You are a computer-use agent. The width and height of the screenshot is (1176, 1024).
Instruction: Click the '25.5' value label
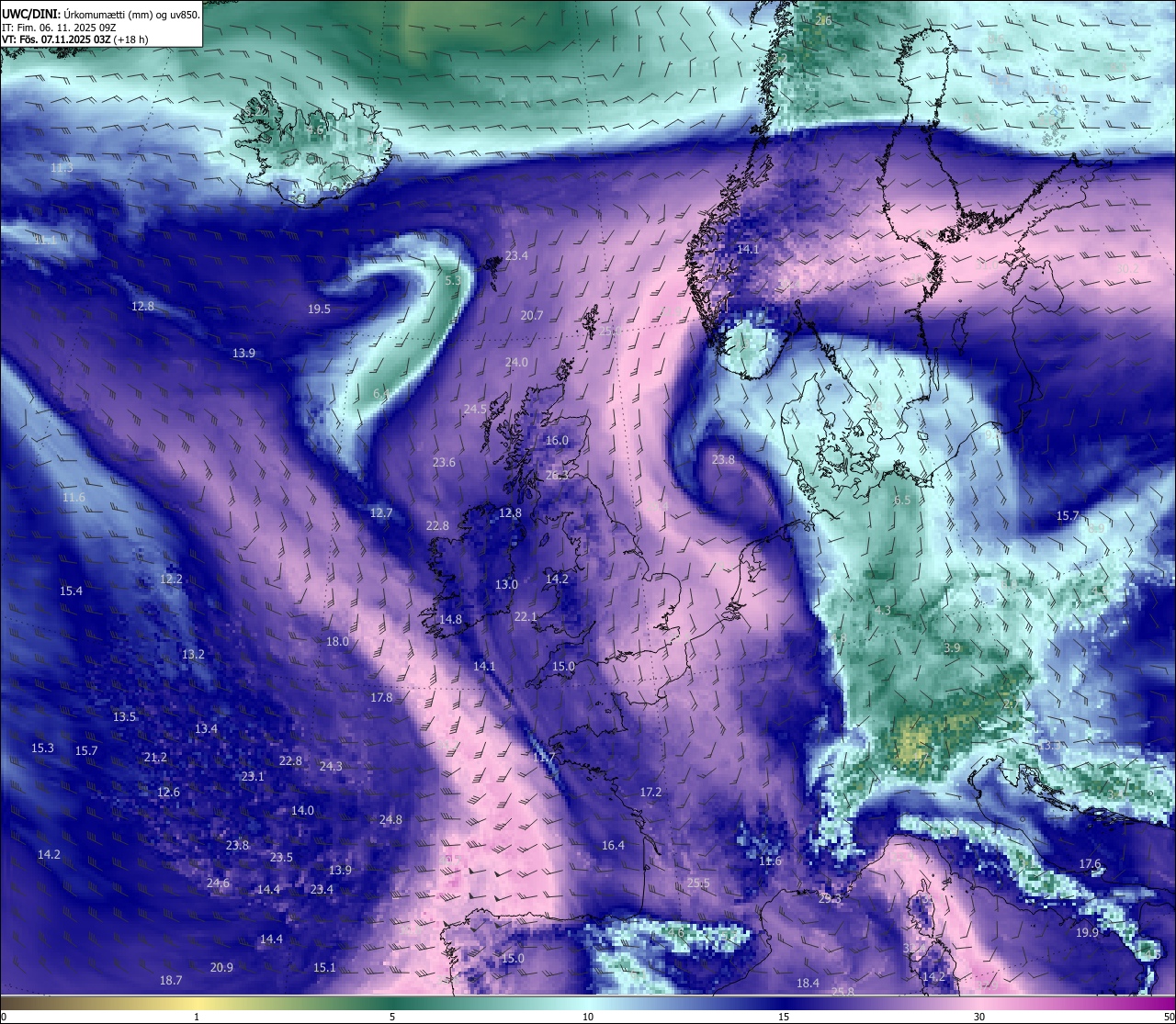point(698,883)
